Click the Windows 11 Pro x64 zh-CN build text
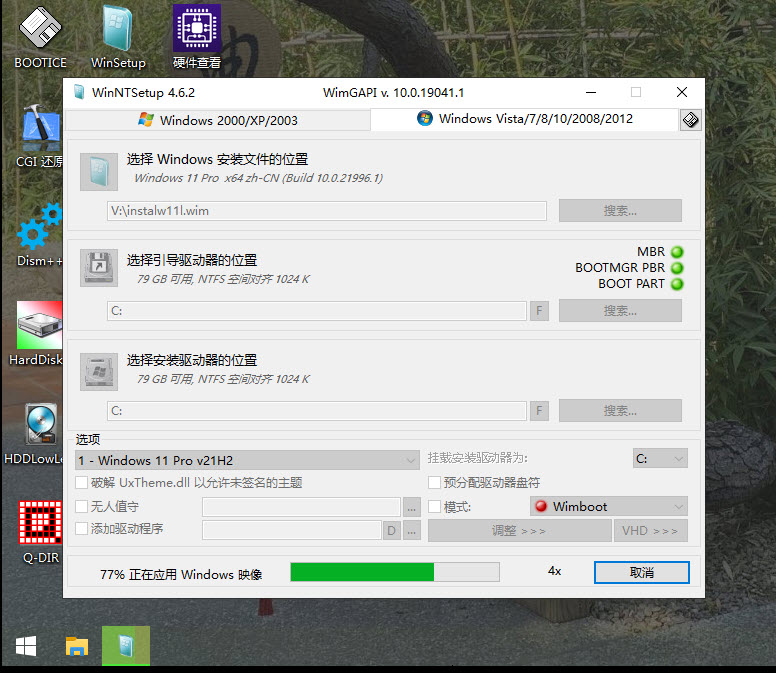The image size is (776, 673). coord(258,178)
